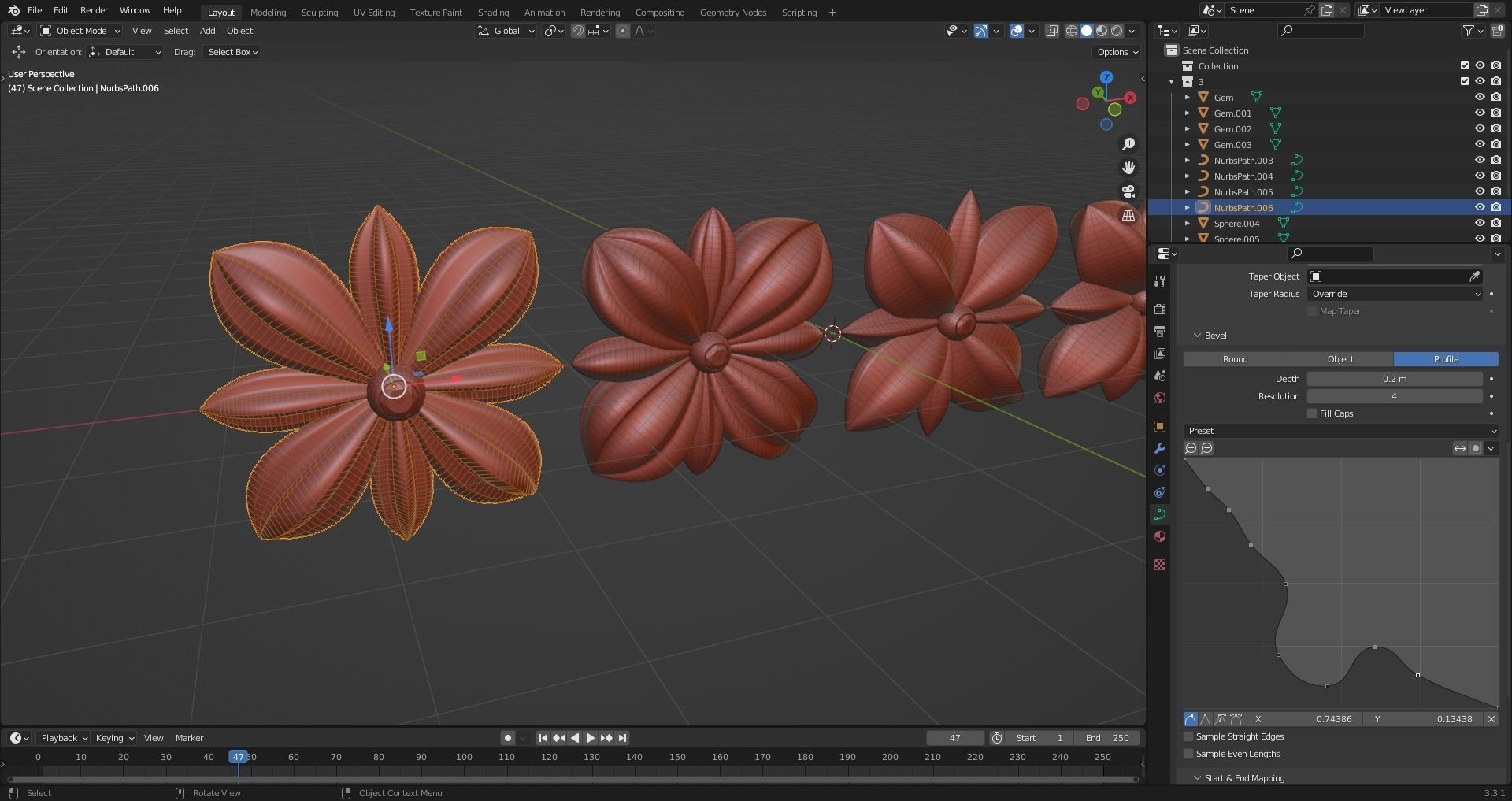Toggle X-Ray display in viewport header
Screen dimensions: 1512x801
1052,31
